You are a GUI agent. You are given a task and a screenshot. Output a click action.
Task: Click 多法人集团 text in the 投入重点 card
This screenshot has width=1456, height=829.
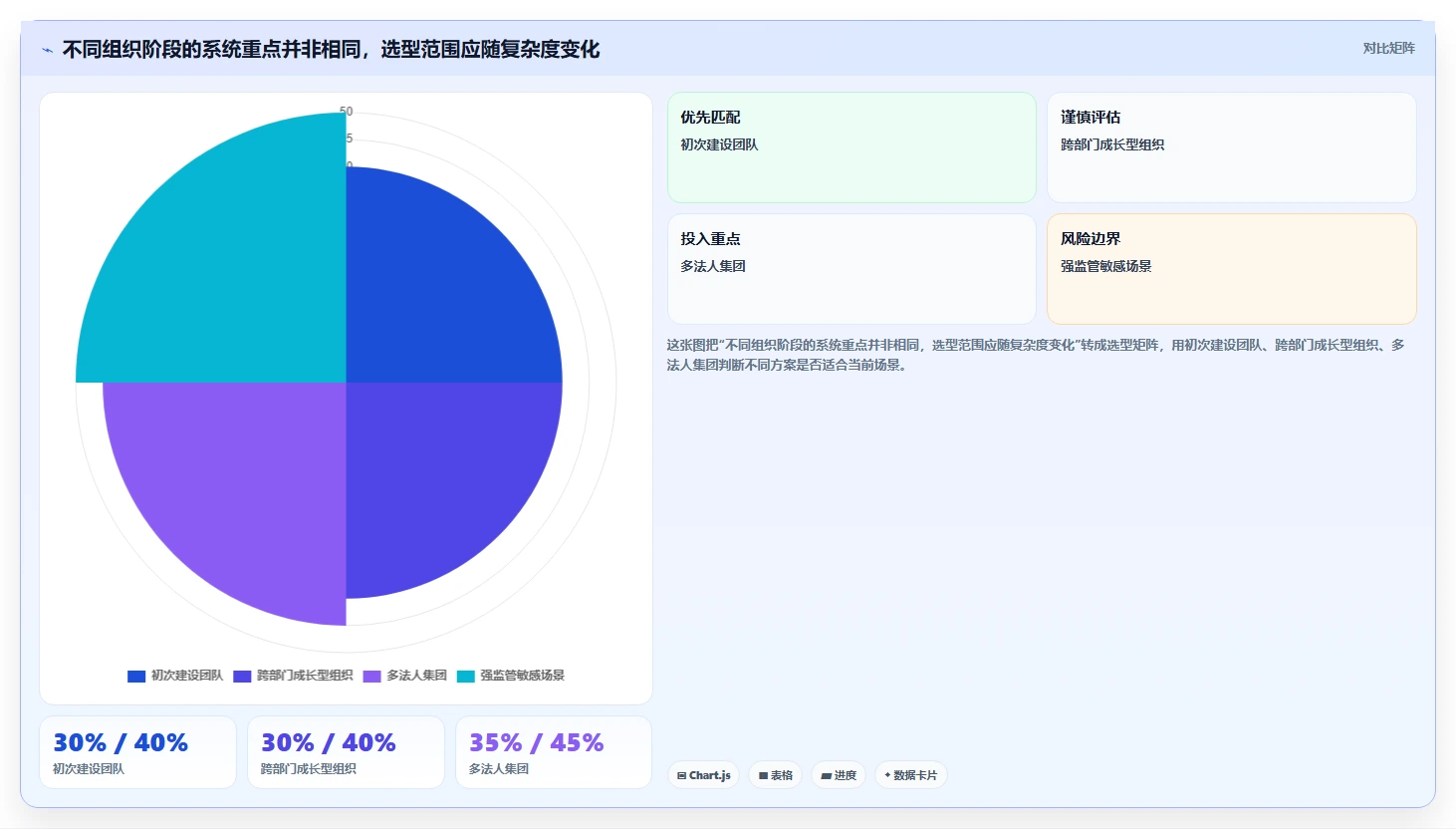[x=713, y=266]
